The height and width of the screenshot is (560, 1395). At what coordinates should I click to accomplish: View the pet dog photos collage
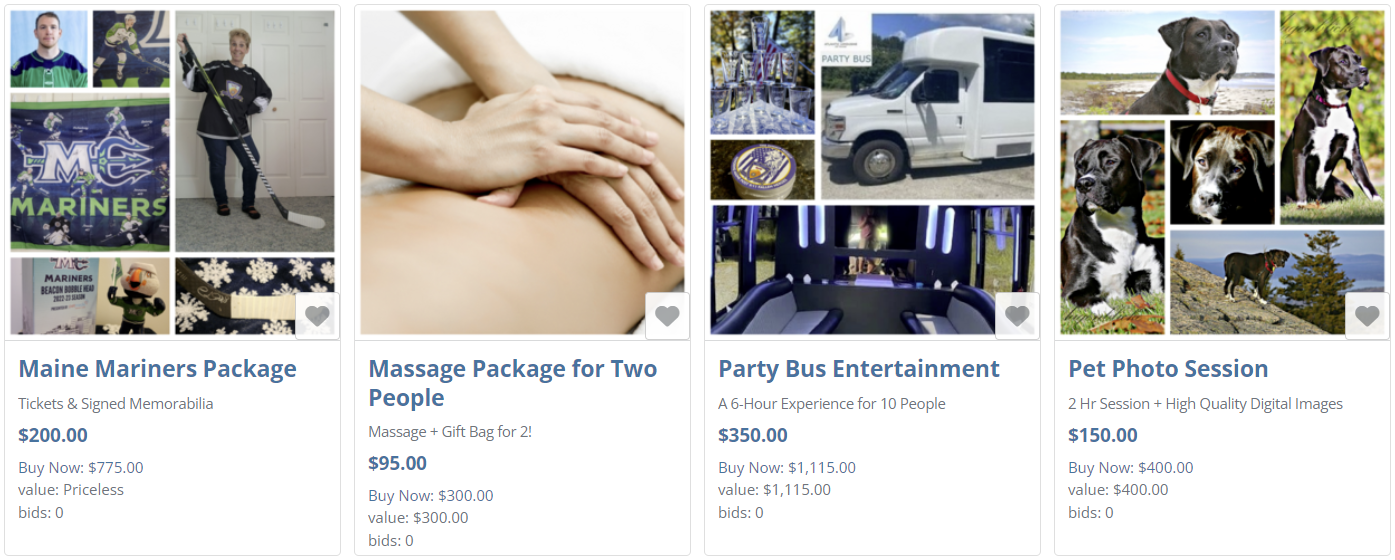click(x=1223, y=173)
